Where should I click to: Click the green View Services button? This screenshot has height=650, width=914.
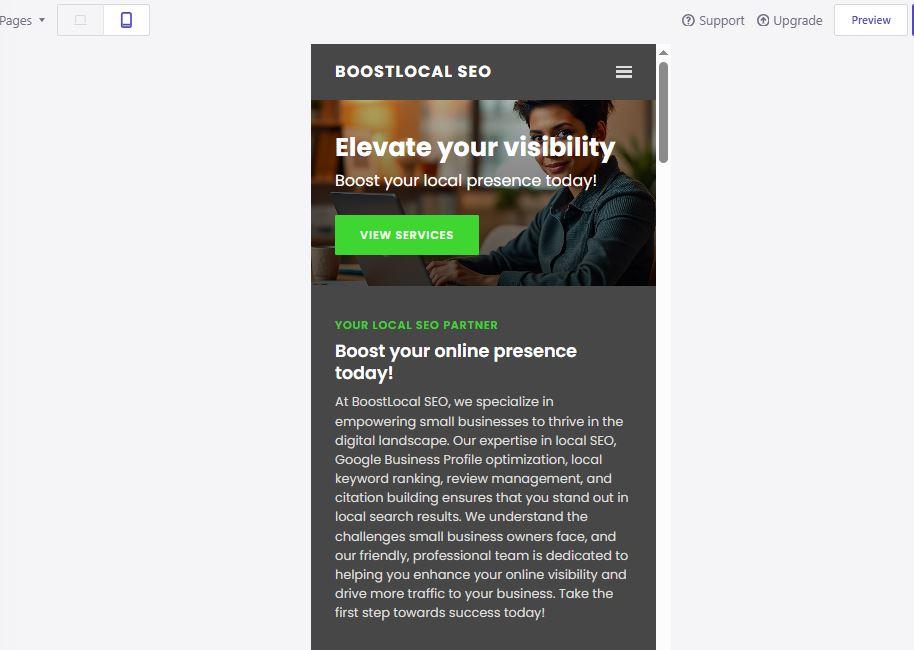pyautogui.click(x=407, y=235)
